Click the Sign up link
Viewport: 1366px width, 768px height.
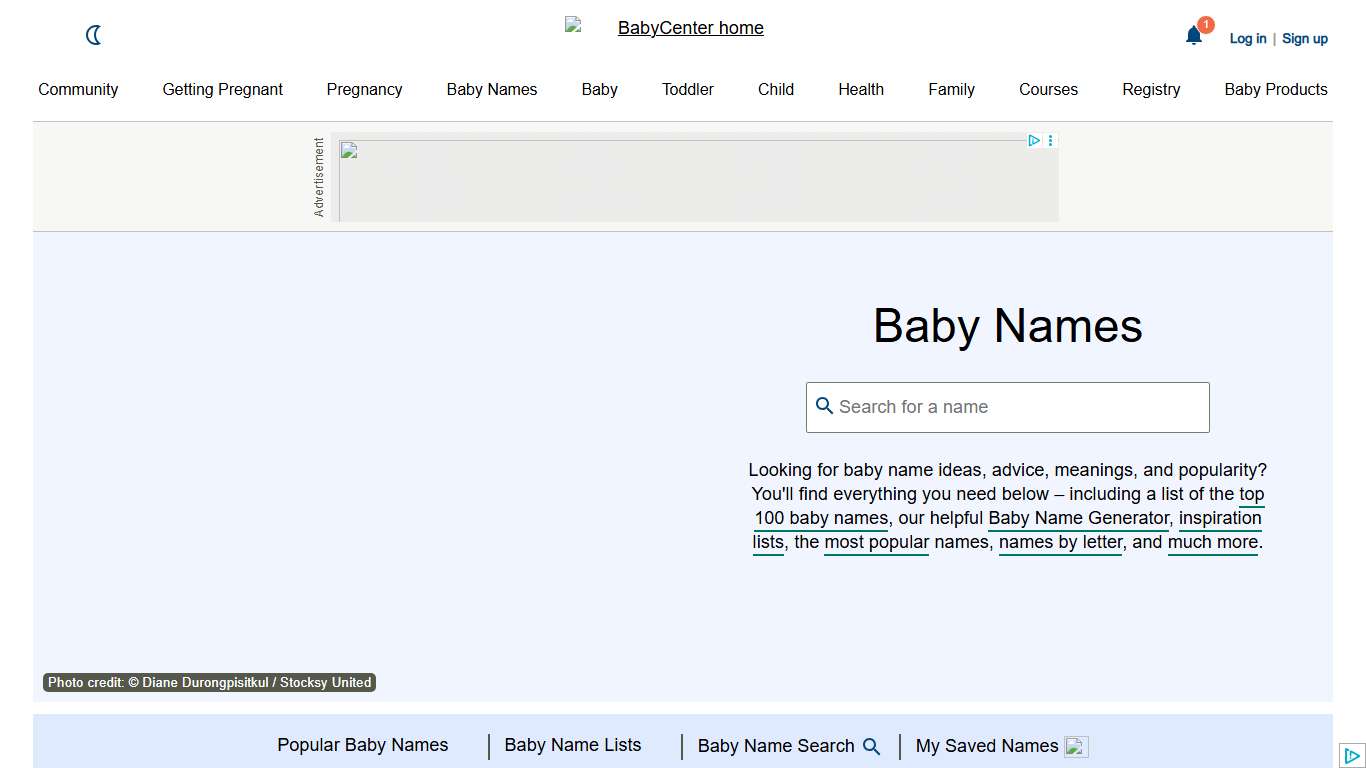pos(1305,38)
